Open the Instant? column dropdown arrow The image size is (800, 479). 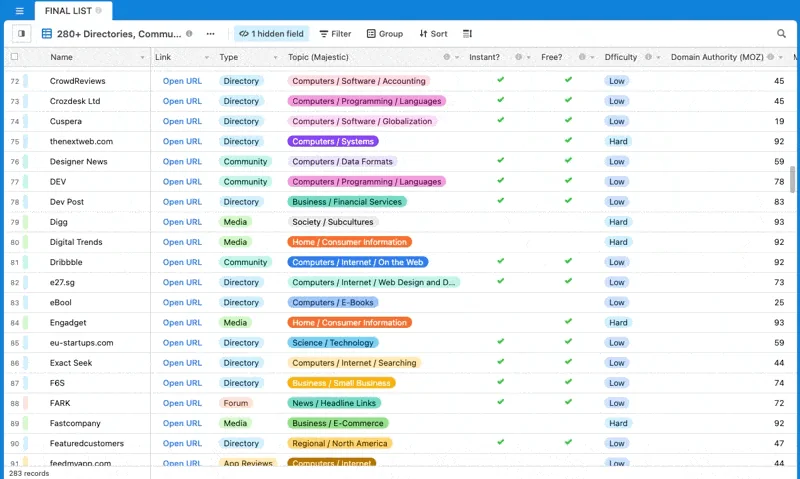529,58
